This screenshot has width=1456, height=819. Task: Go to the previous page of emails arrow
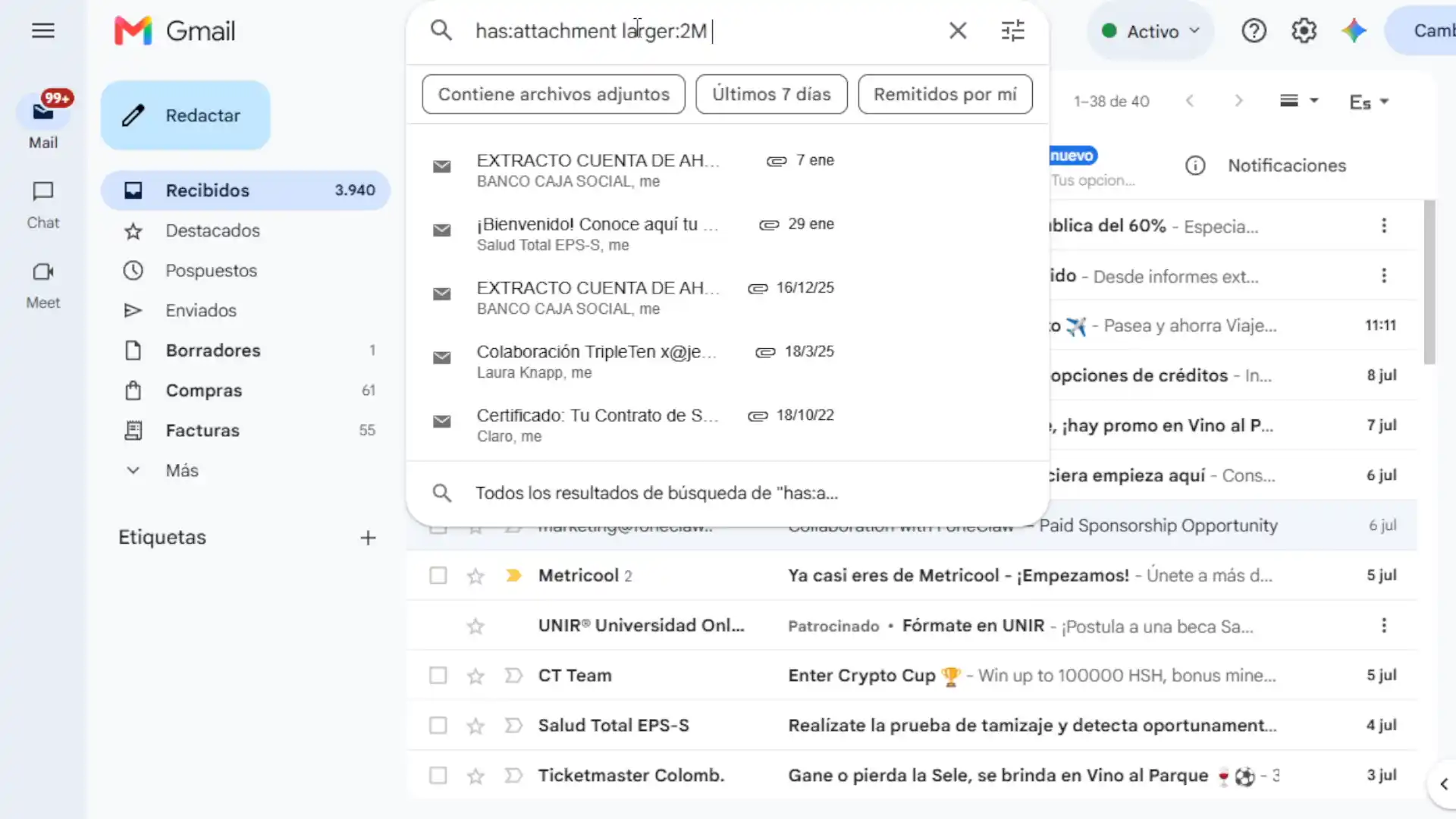[1190, 101]
